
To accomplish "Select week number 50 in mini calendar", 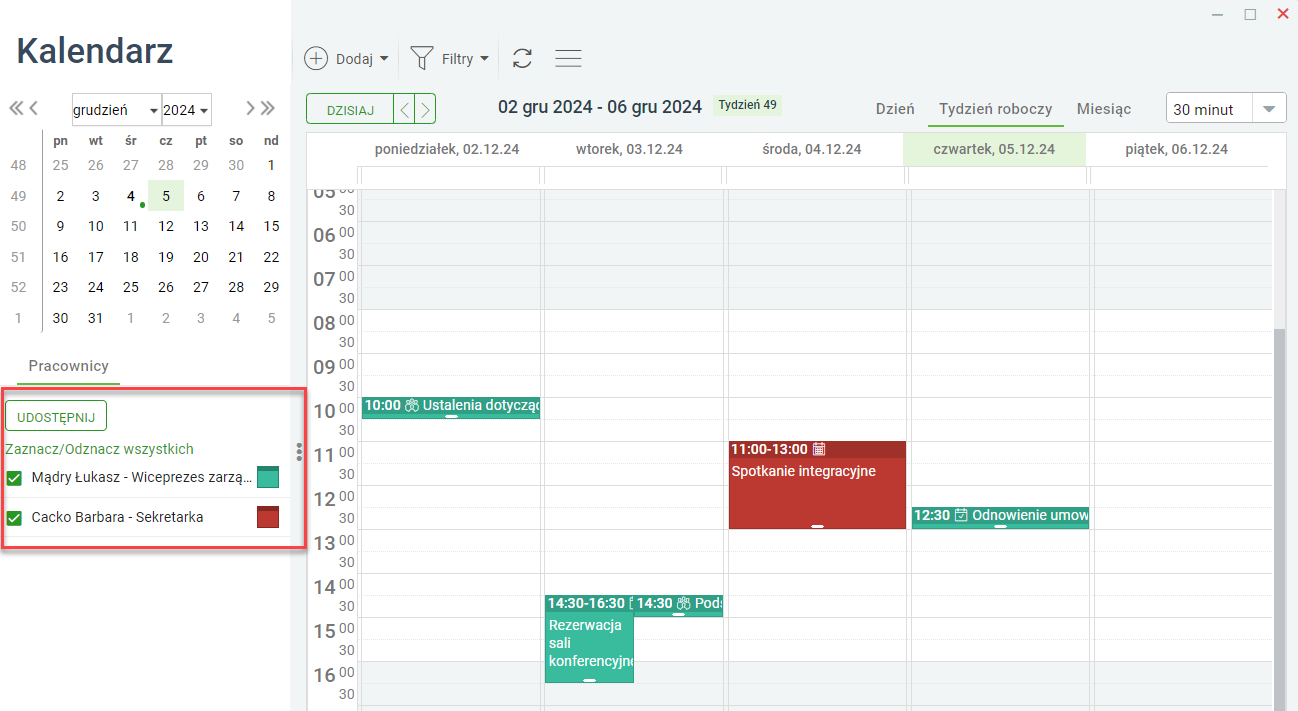I will (20, 226).
